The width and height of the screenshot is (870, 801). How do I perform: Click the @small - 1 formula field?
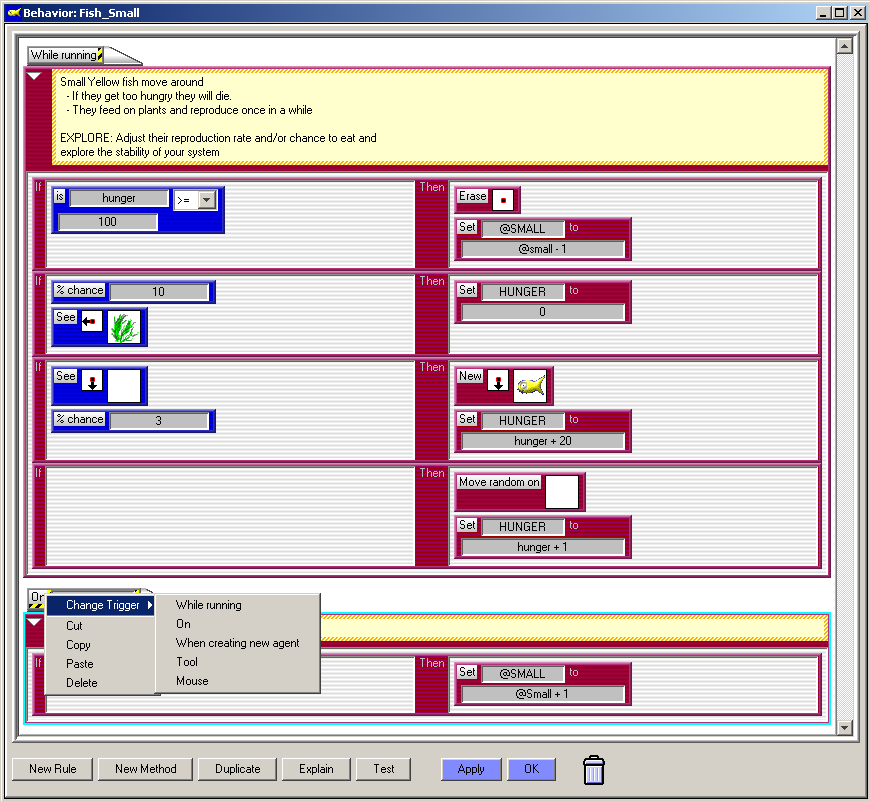click(542, 249)
